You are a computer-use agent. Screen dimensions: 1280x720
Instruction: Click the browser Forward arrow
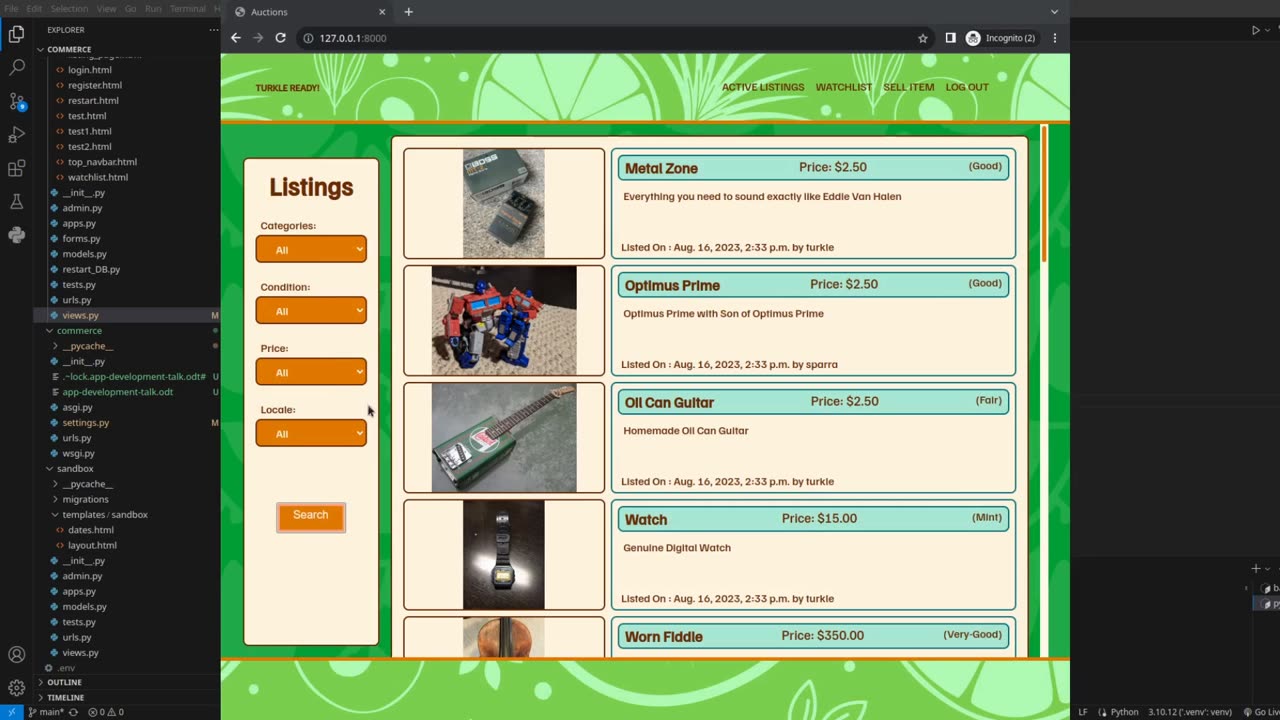(258, 38)
